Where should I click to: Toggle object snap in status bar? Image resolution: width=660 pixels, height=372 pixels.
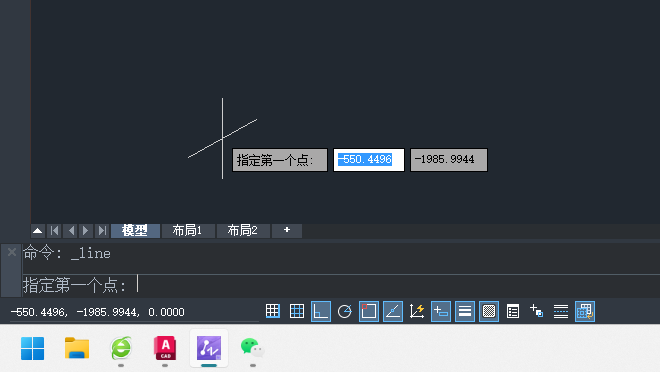click(369, 311)
